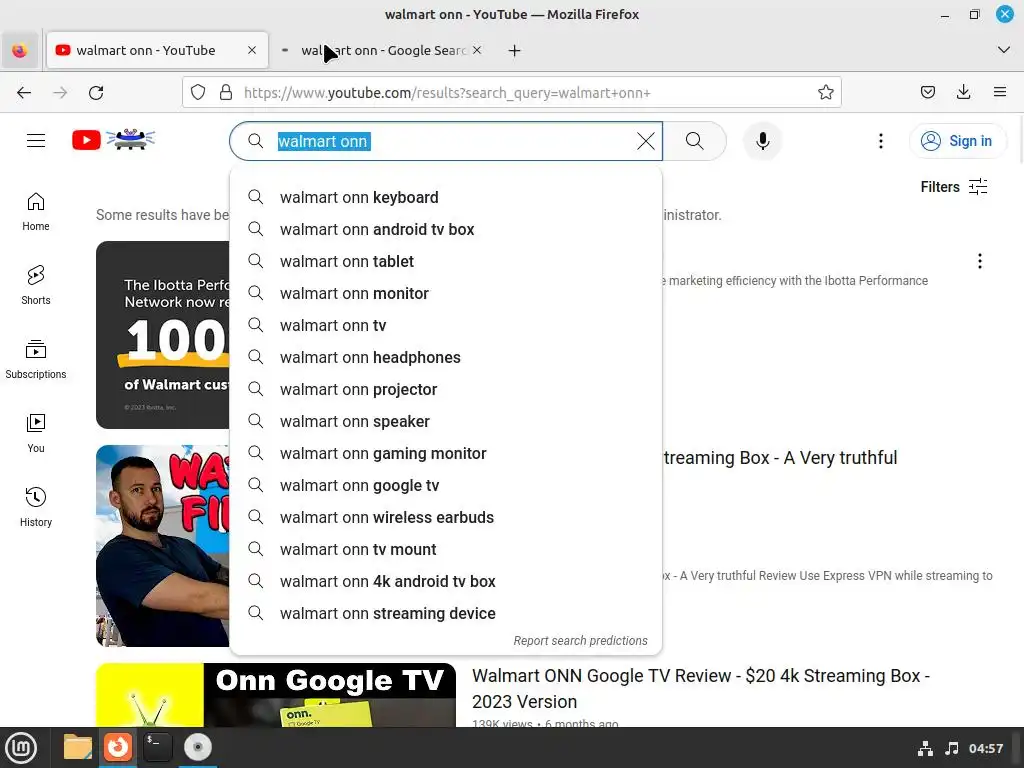Bookmark this page with the star icon
Viewport: 1024px width, 768px height.
825,93
